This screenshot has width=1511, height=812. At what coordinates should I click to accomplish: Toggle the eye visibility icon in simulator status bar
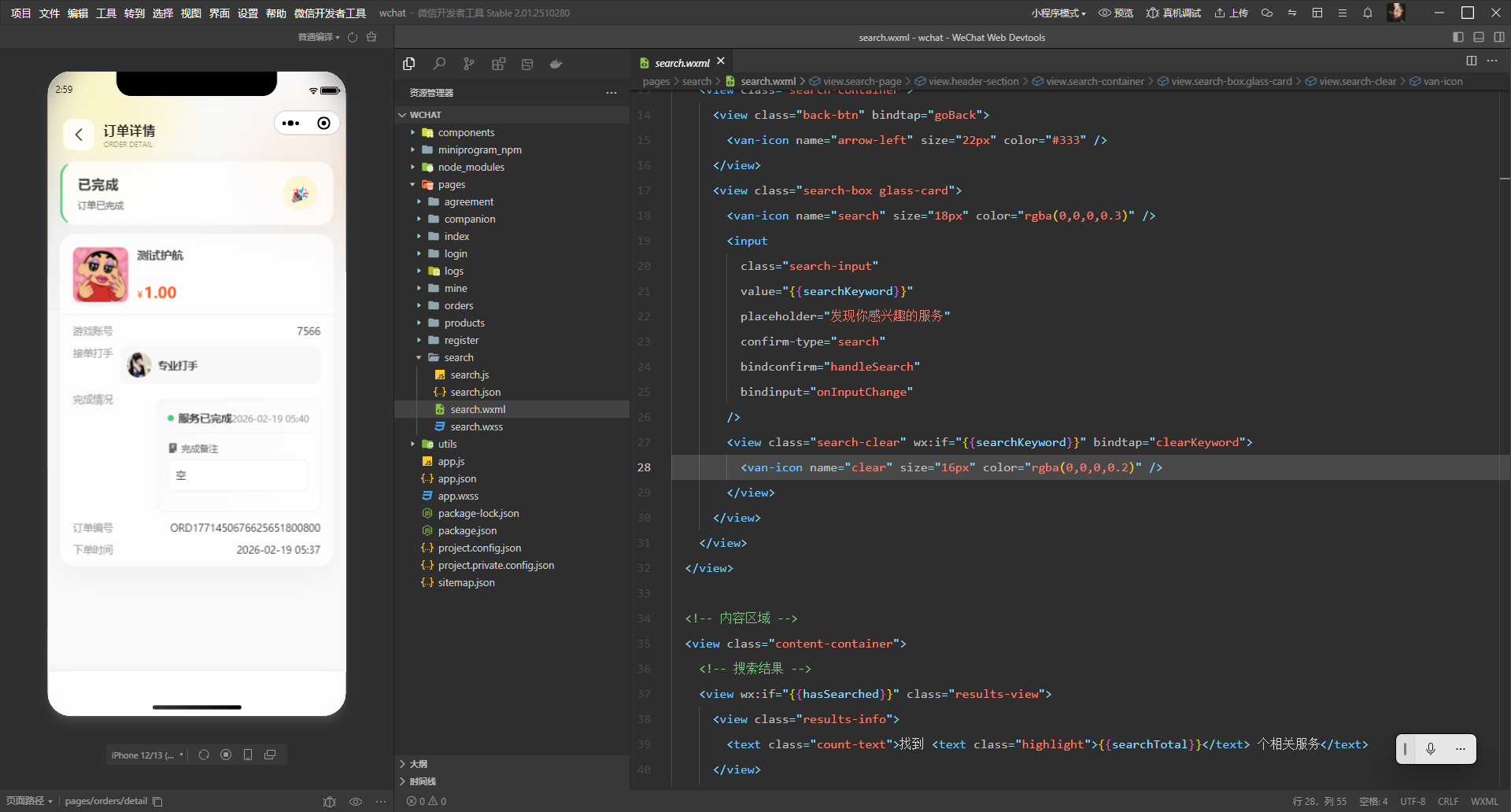click(x=356, y=801)
